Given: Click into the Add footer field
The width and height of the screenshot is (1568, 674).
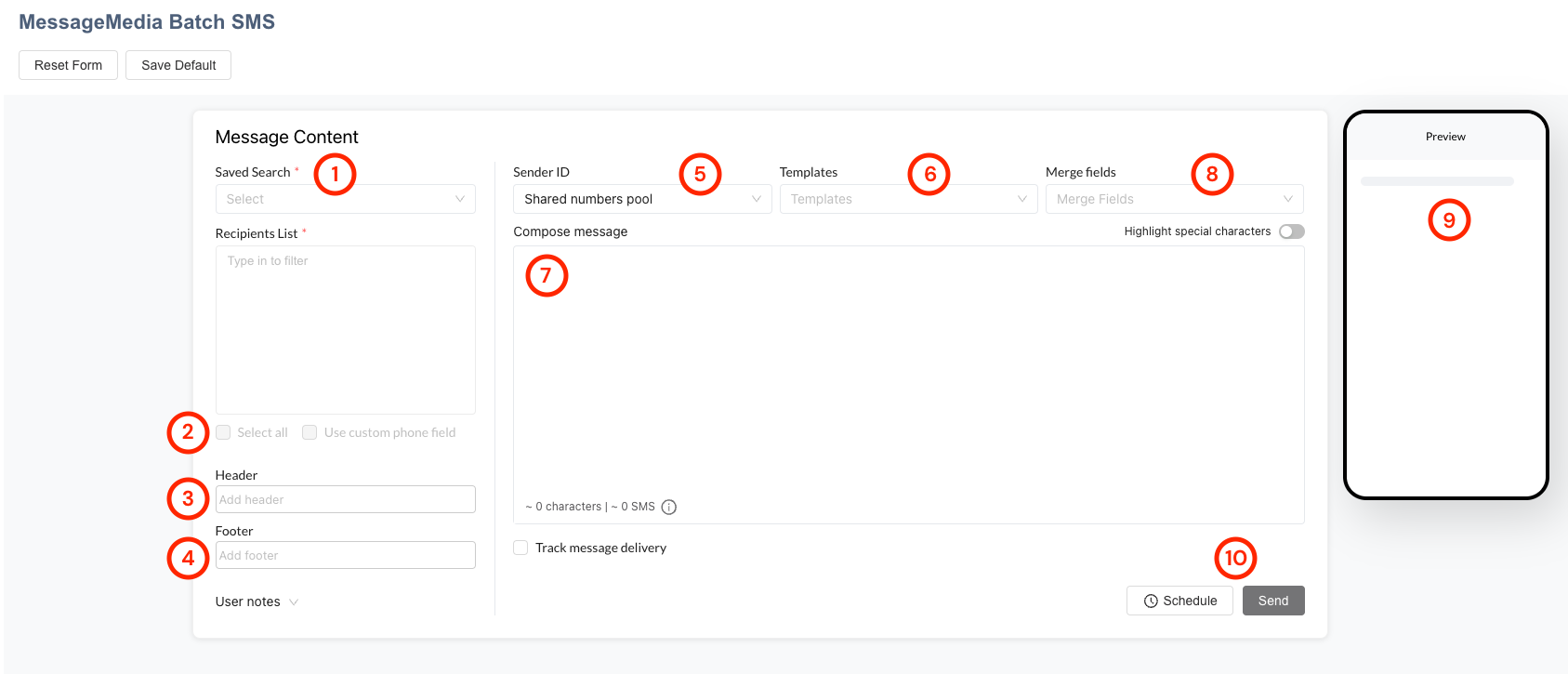Looking at the screenshot, I should (345, 555).
